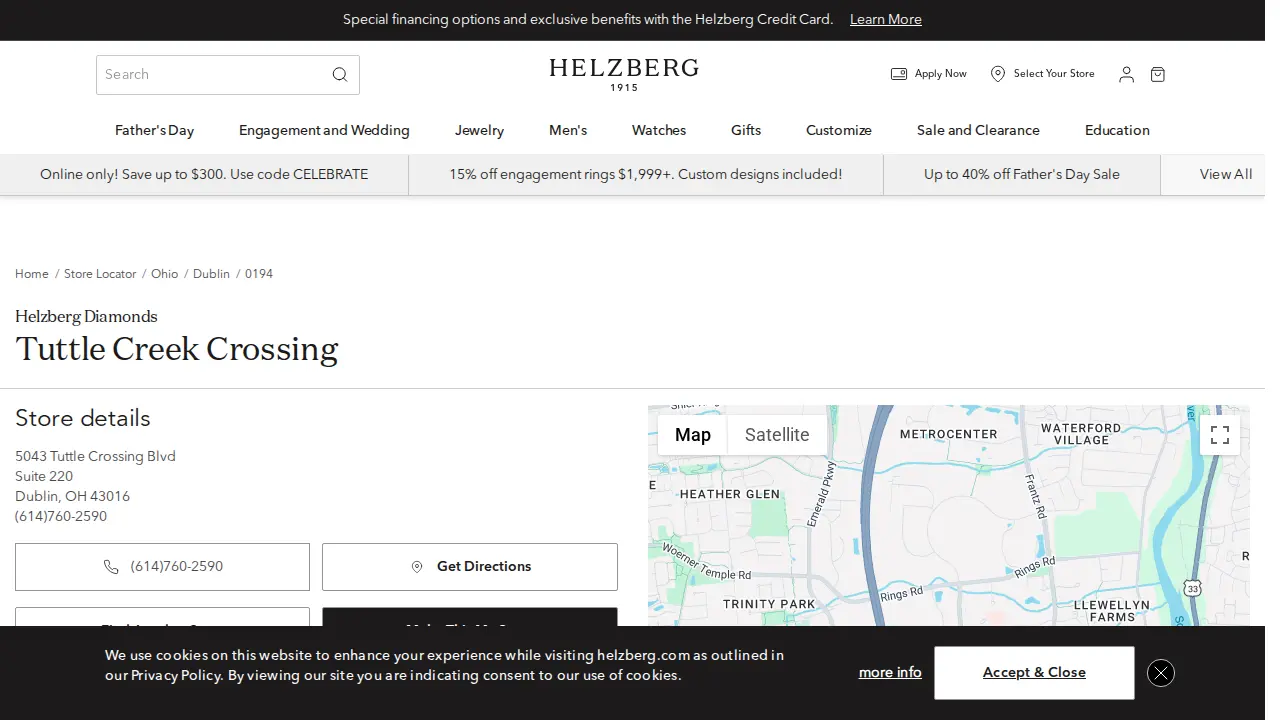
Task: Click the Select Your Store pin icon
Action: click(x=998, y=74)
